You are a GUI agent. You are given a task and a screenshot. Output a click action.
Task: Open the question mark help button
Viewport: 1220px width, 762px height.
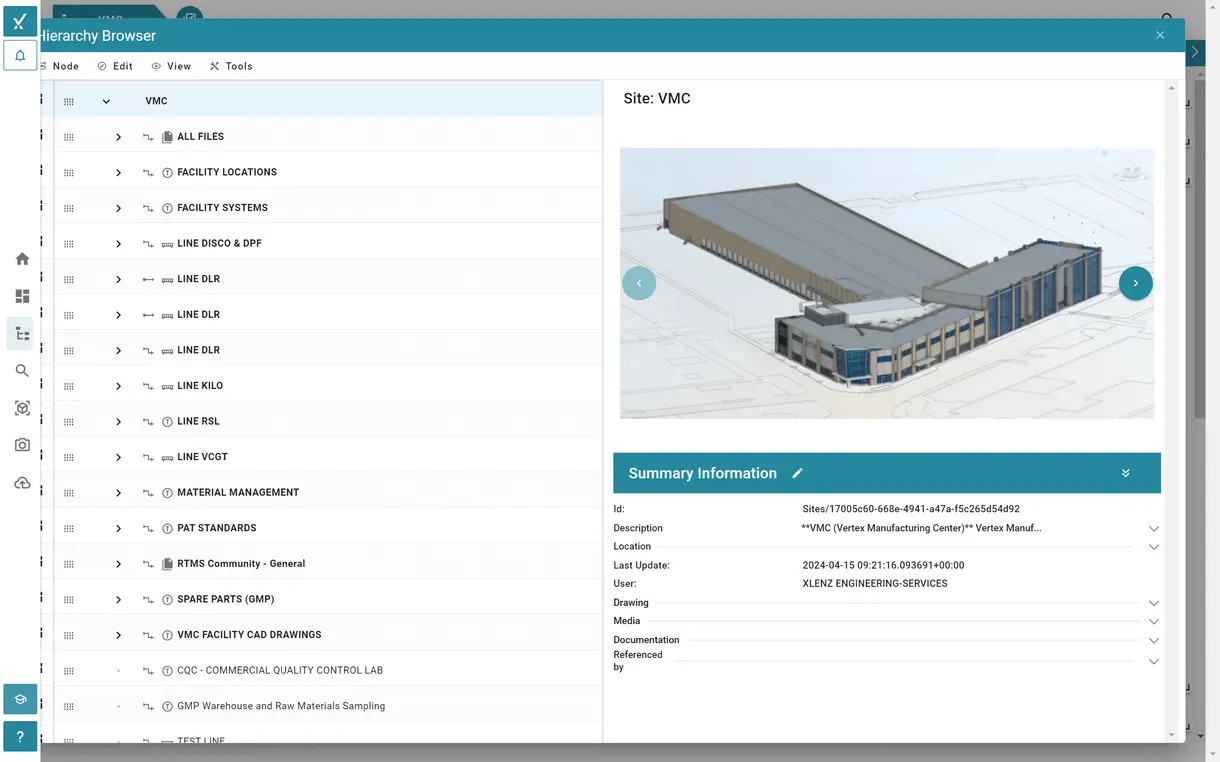click(20, 737)
